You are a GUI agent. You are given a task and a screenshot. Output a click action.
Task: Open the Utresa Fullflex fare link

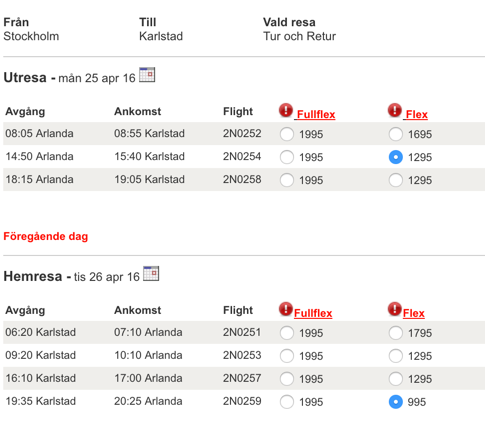[x=316, y=114]
